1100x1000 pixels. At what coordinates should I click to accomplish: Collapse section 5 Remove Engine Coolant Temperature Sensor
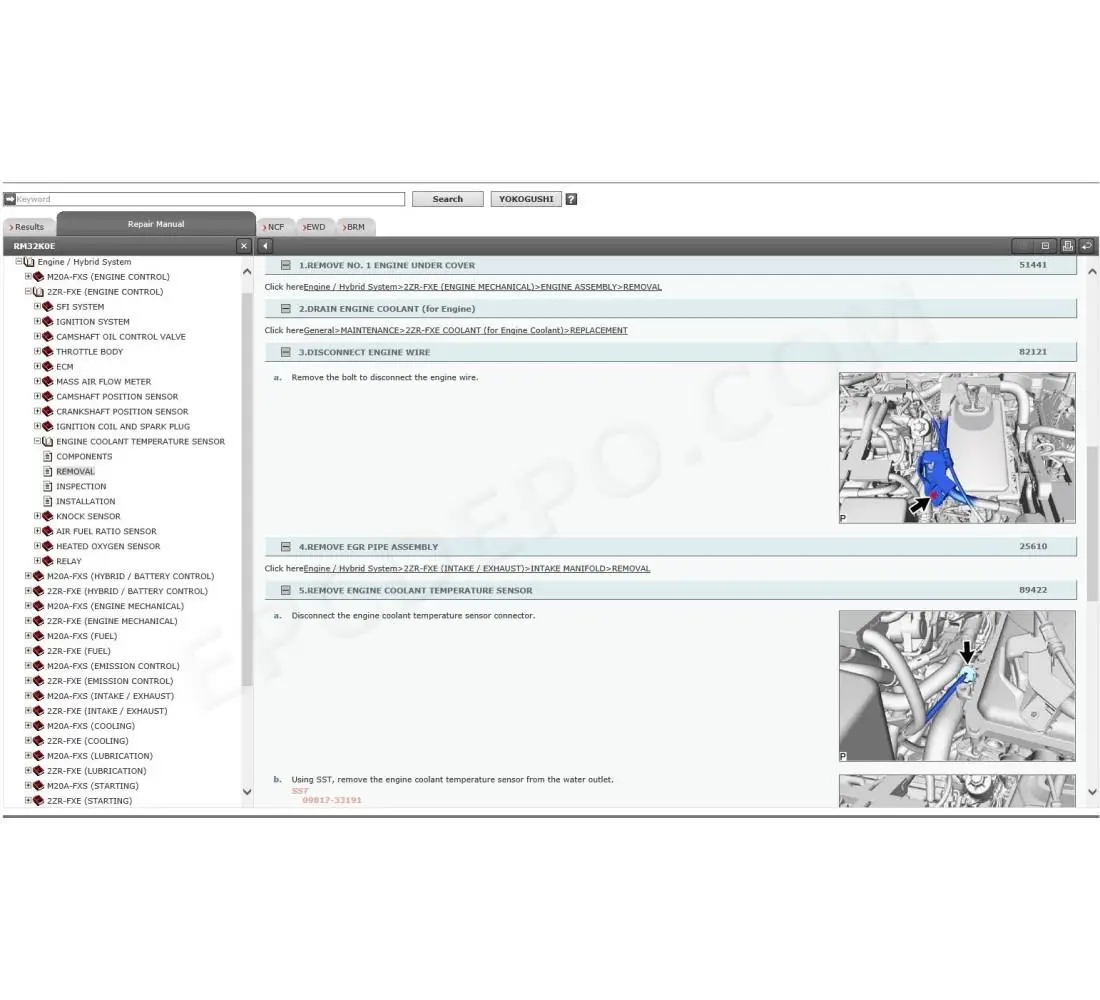tap(286, 591)
